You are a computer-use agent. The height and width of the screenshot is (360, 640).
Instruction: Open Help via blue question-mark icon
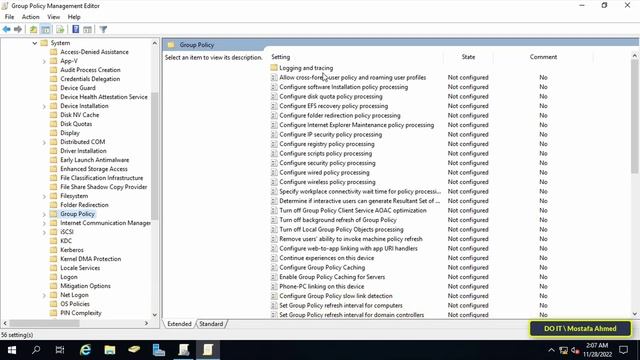(x=76, y=29)
